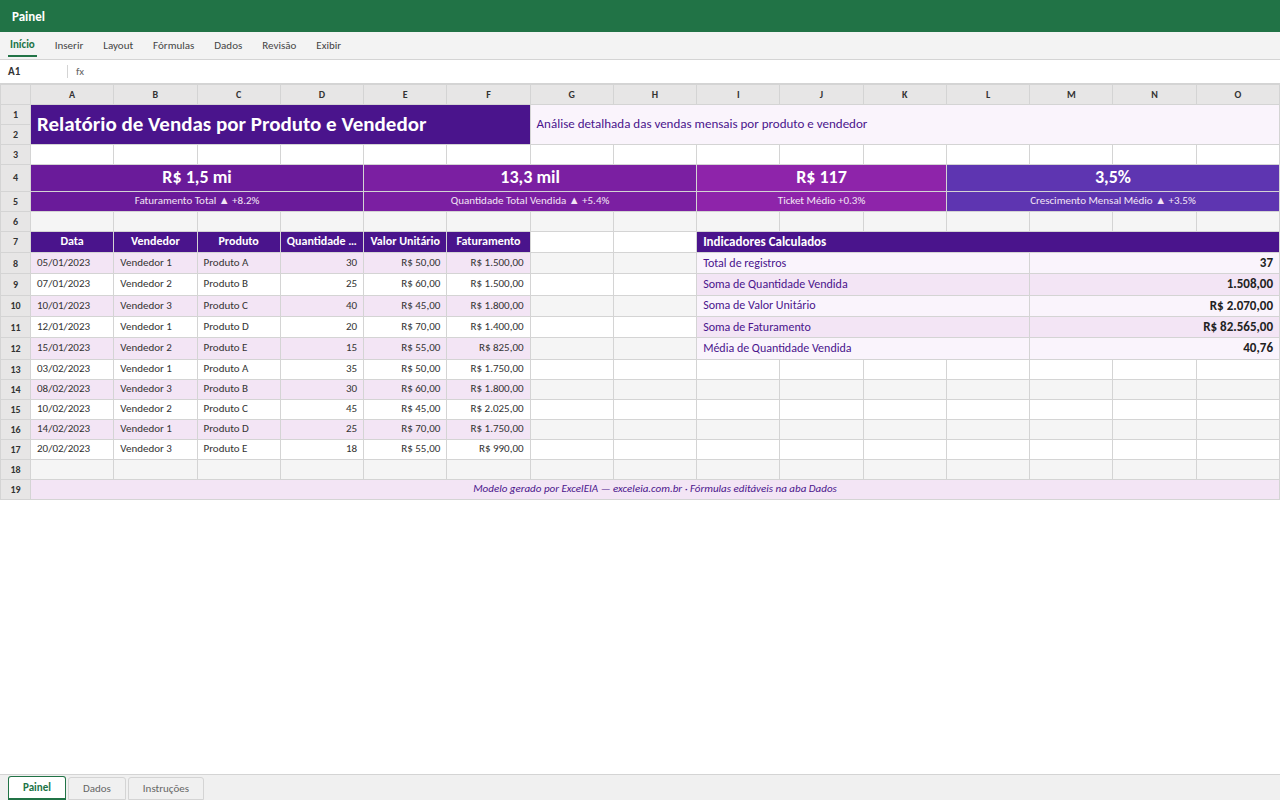Select the Dados ribbon tab
Viewport: 1280px width, 800px height.
click(228, 45)
